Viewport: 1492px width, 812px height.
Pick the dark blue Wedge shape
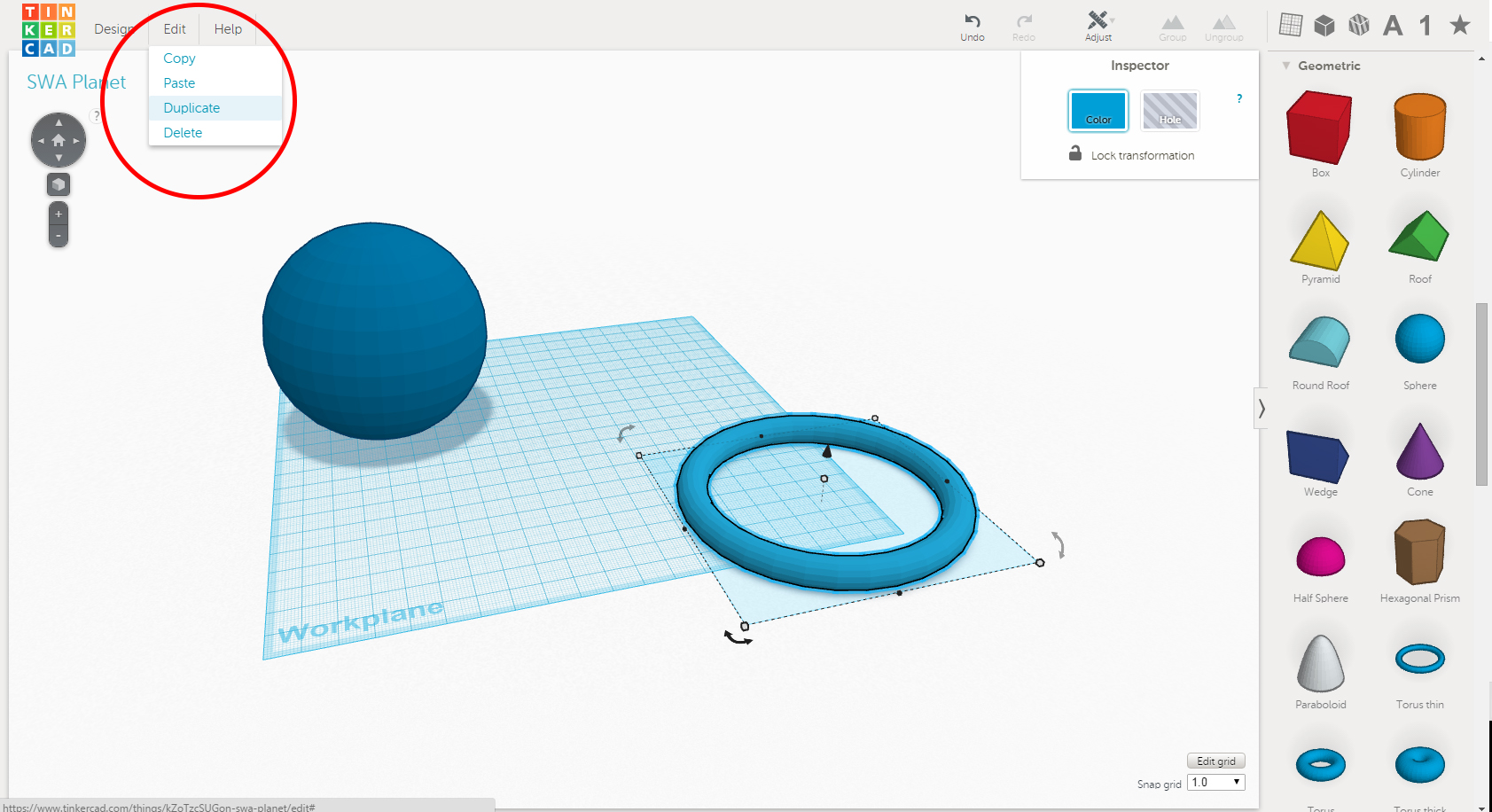click(x=1318, y=457)
